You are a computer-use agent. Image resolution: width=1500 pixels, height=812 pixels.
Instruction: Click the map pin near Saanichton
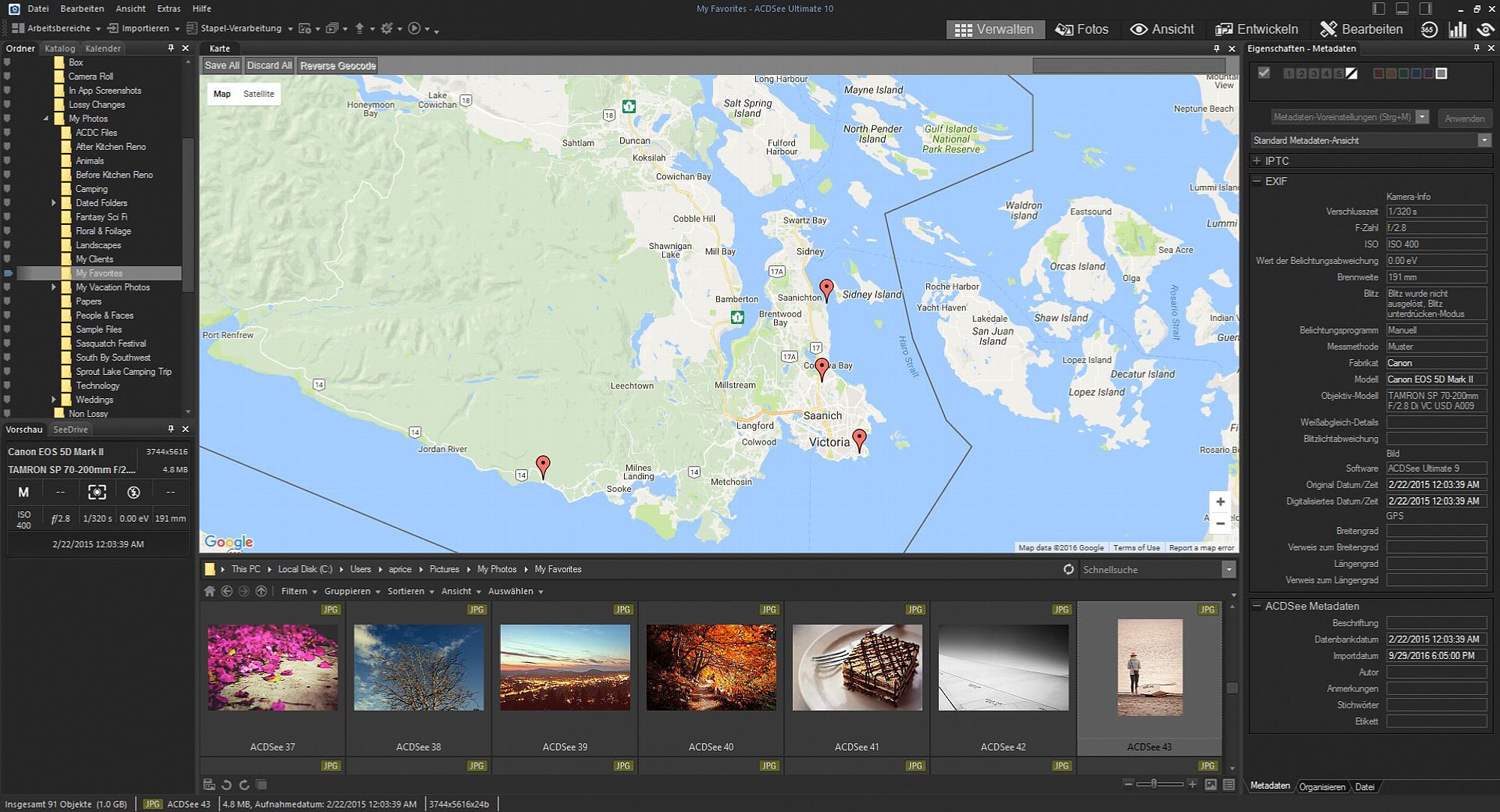click(826, 290)
